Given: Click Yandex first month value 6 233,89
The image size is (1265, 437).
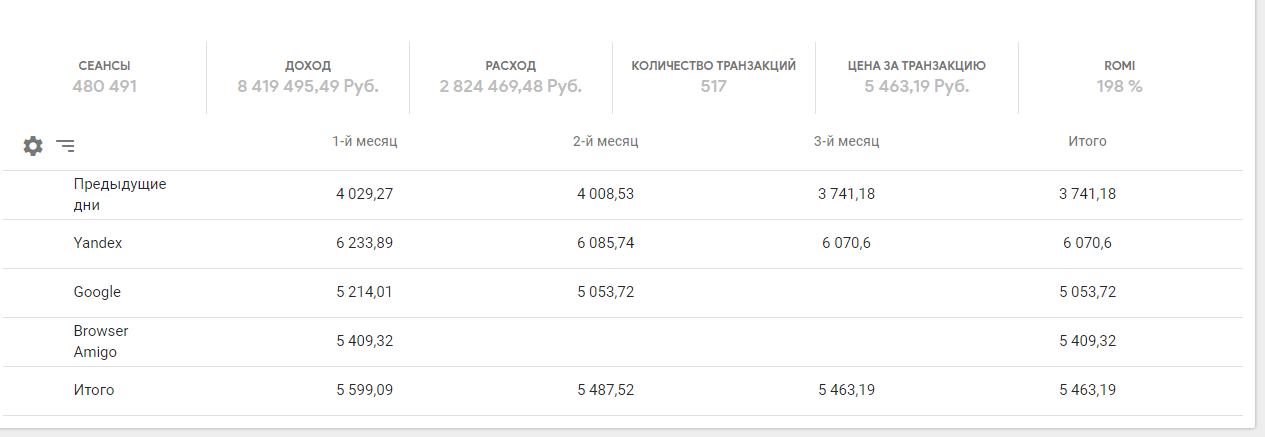Looking at the screenshot, I should point(364,243).
